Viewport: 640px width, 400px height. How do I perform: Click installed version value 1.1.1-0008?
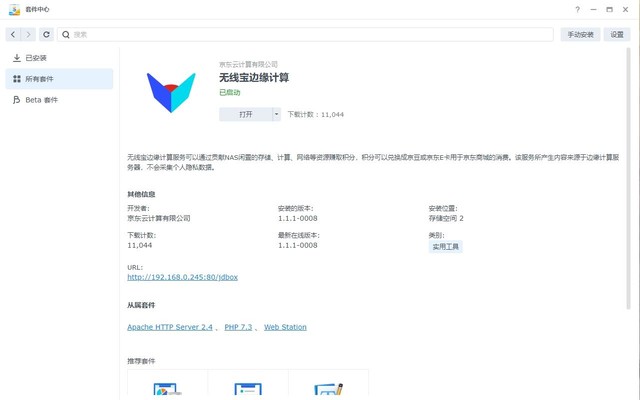click(x=298, y=218)
